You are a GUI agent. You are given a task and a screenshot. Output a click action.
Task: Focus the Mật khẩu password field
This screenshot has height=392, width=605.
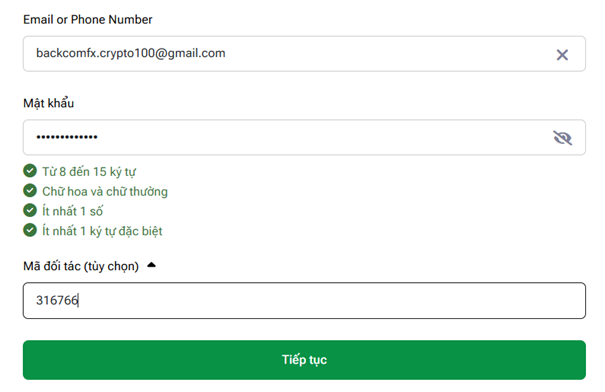[x=304, y=137]
